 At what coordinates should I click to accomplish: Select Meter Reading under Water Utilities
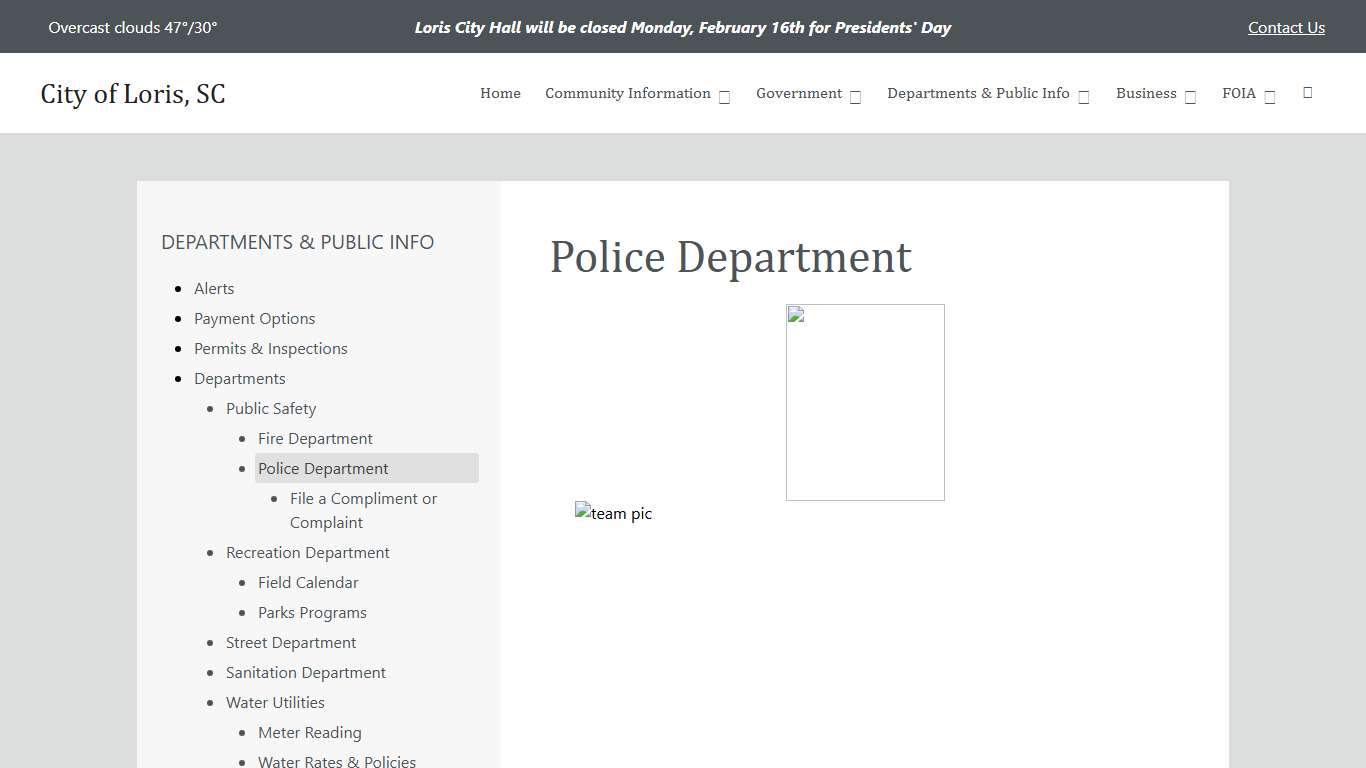coord(310,732)
